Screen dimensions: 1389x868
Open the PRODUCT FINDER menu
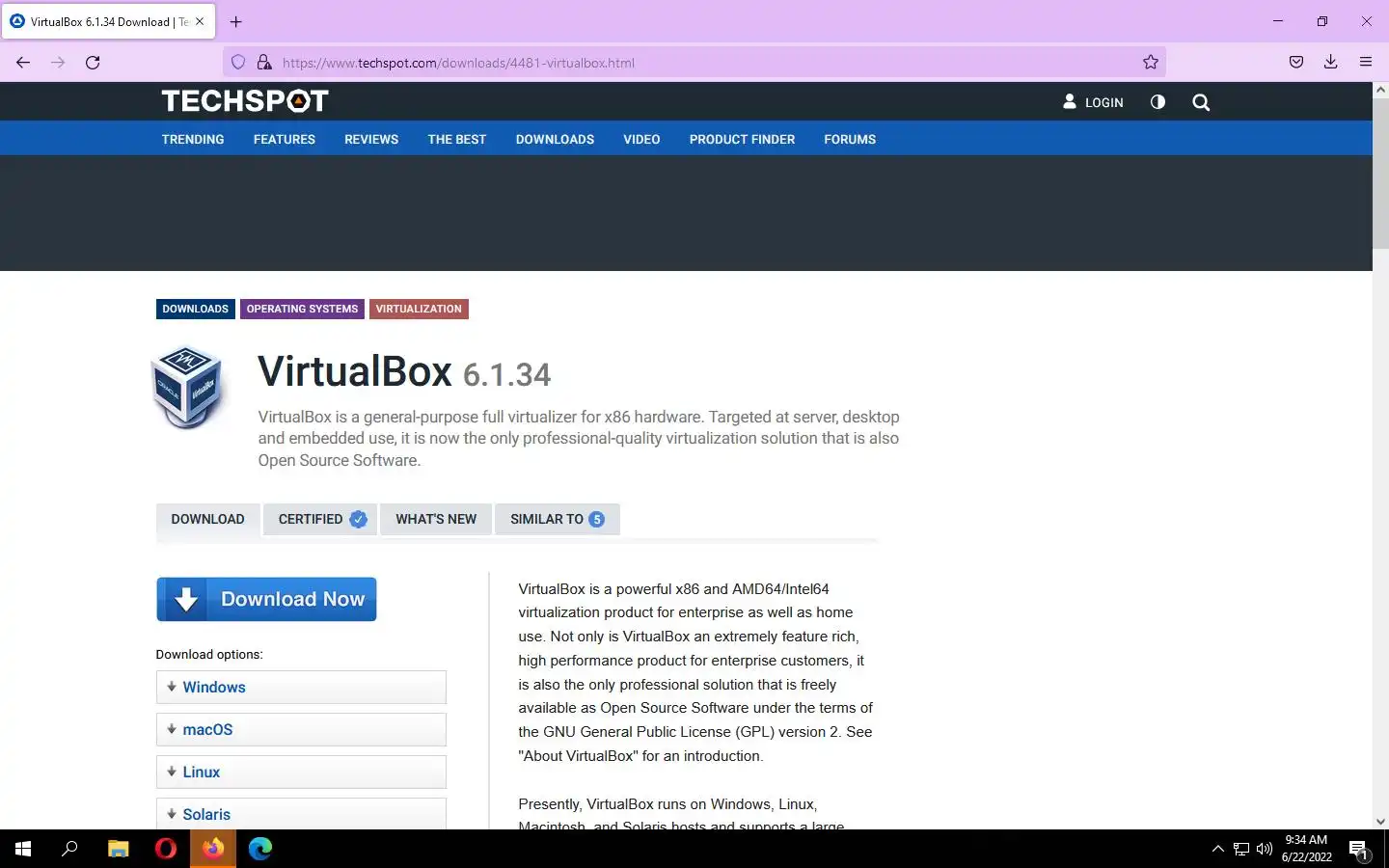coord(742,139)
